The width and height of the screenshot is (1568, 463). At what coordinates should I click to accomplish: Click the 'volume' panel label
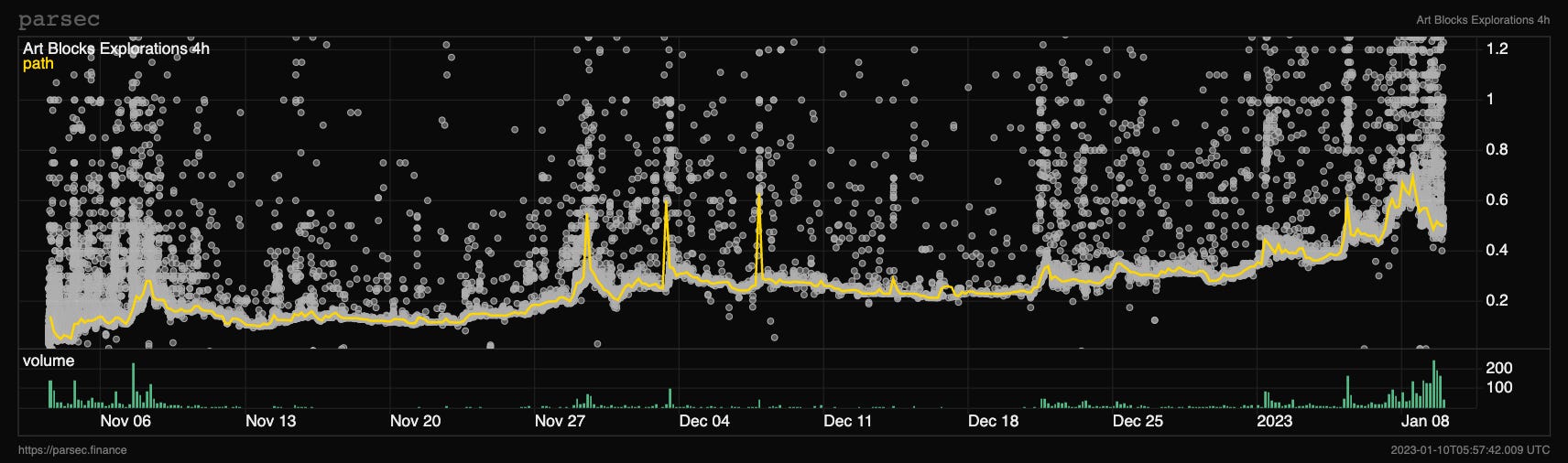pyautogui.click(x=49, y=361)
